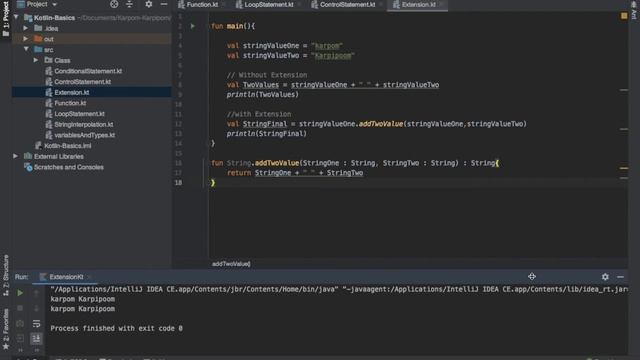Click the return statement on line 17
This screenshot has height=360, width=640.
point(295,173)
